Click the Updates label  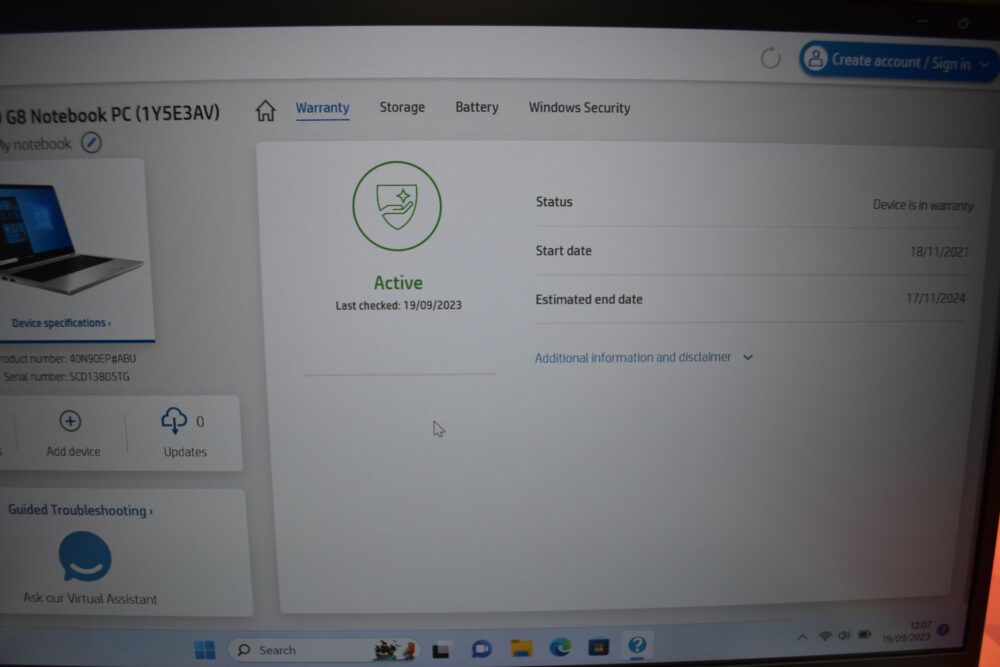pos(185,451)
